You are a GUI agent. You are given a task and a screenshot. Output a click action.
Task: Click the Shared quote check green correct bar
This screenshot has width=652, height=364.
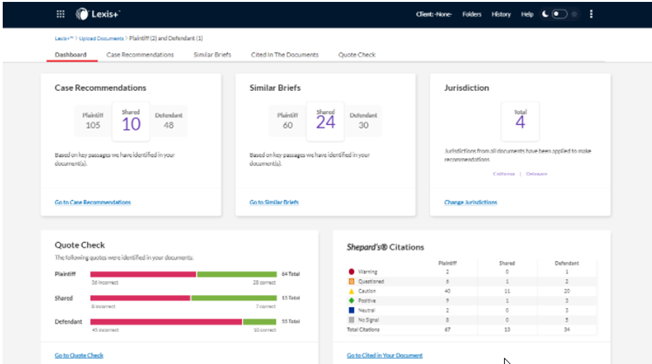234,298
